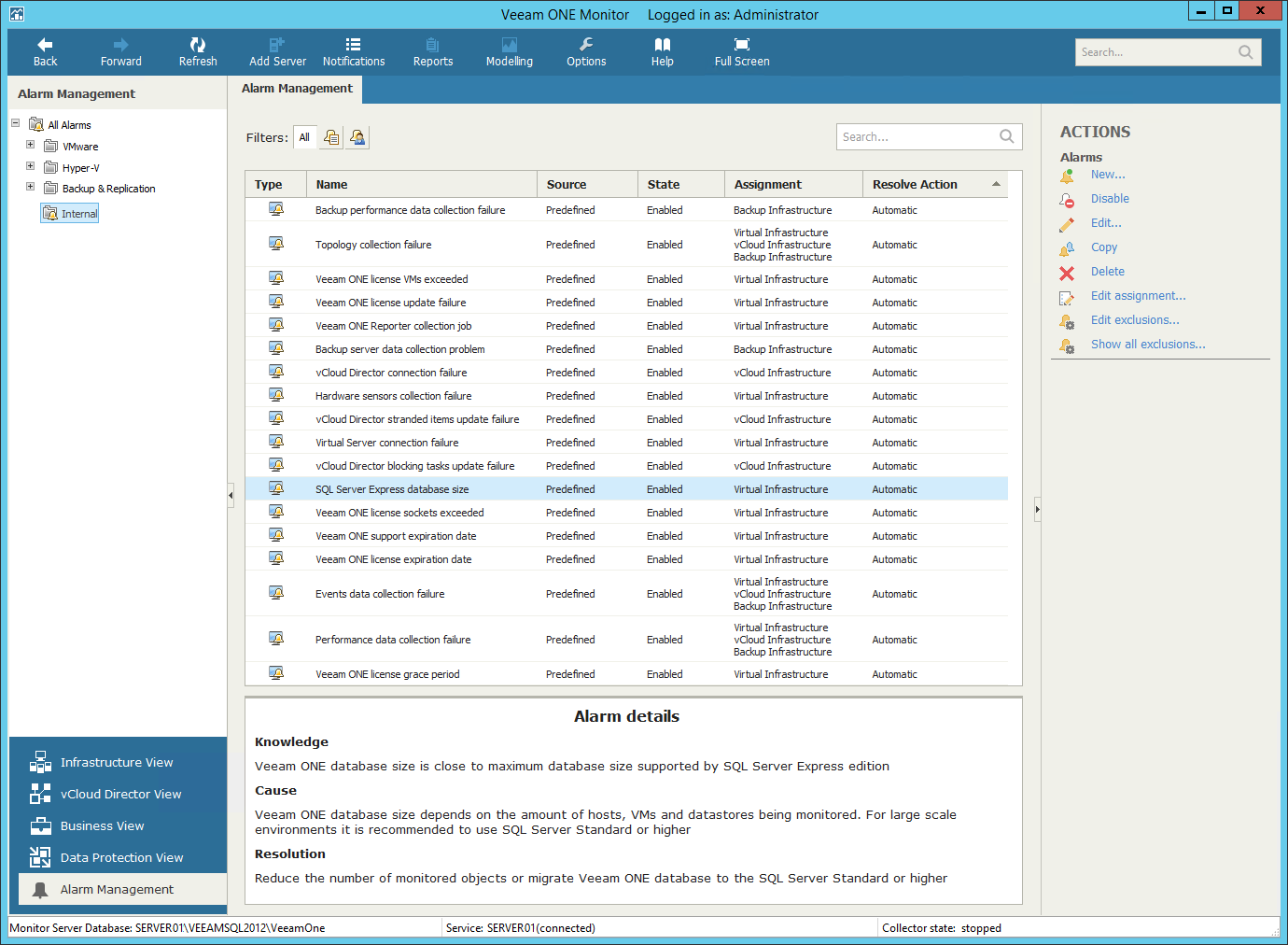Click the magnifier in alarm list search
The image size is (1288, 945).
point(1006,136)
